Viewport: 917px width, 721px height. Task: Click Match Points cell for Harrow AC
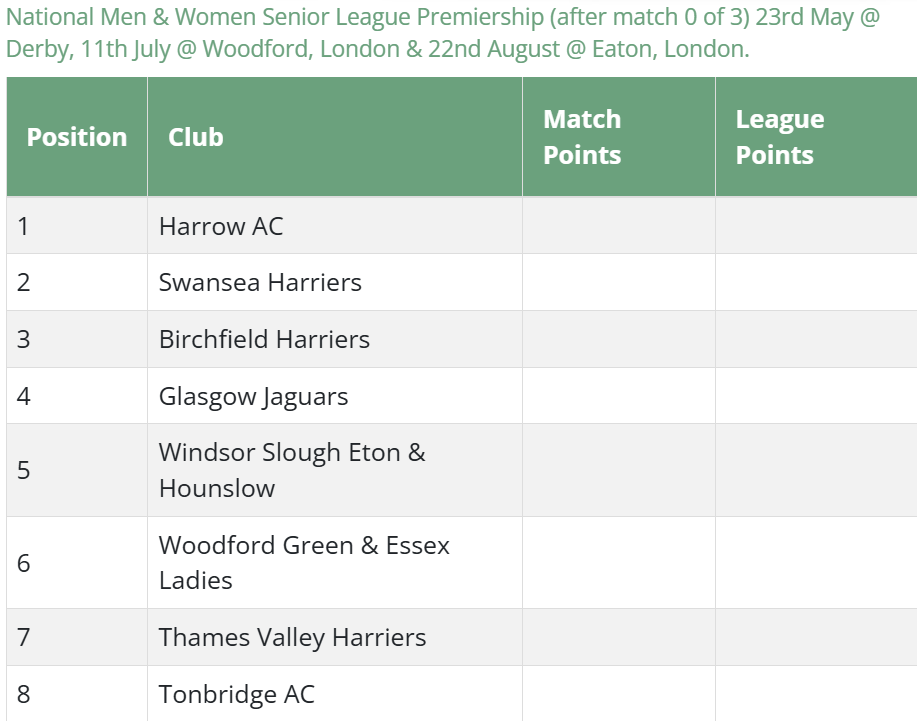618,226
